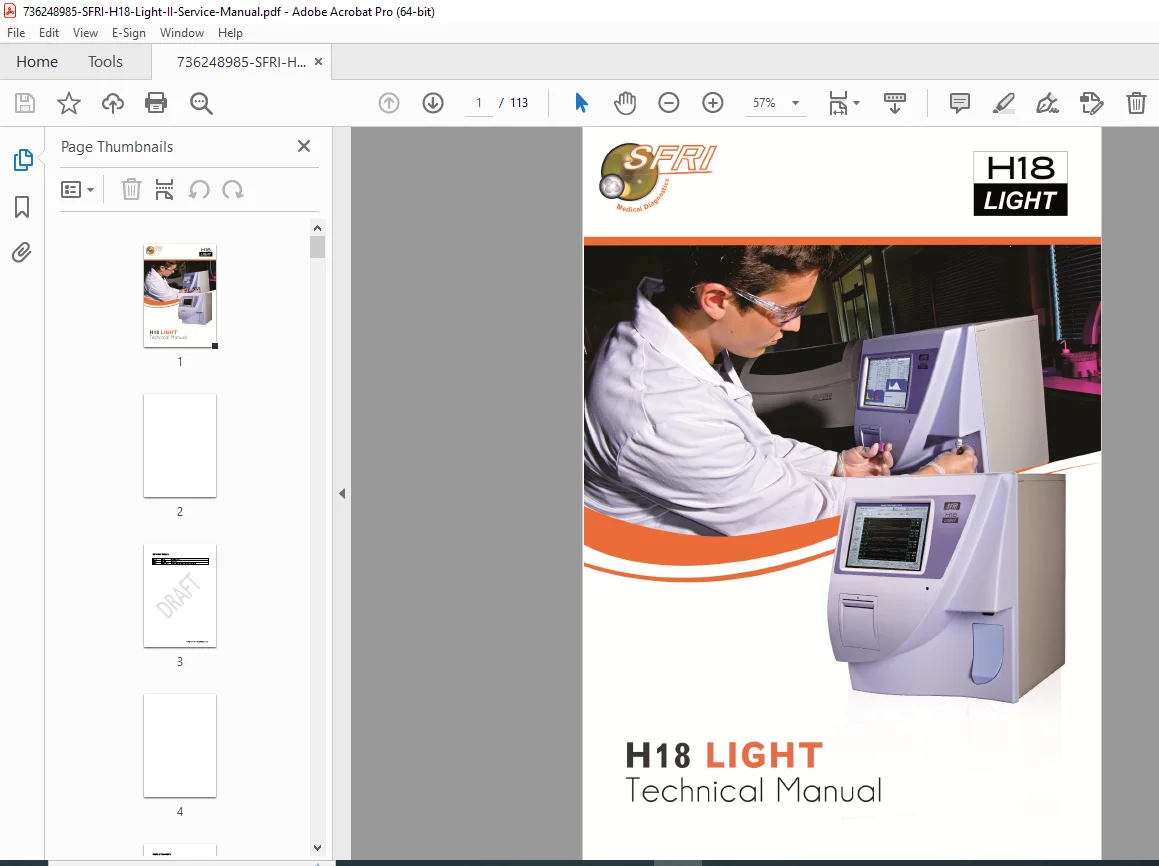Switch to the Home tab

[x=37, y=62]
